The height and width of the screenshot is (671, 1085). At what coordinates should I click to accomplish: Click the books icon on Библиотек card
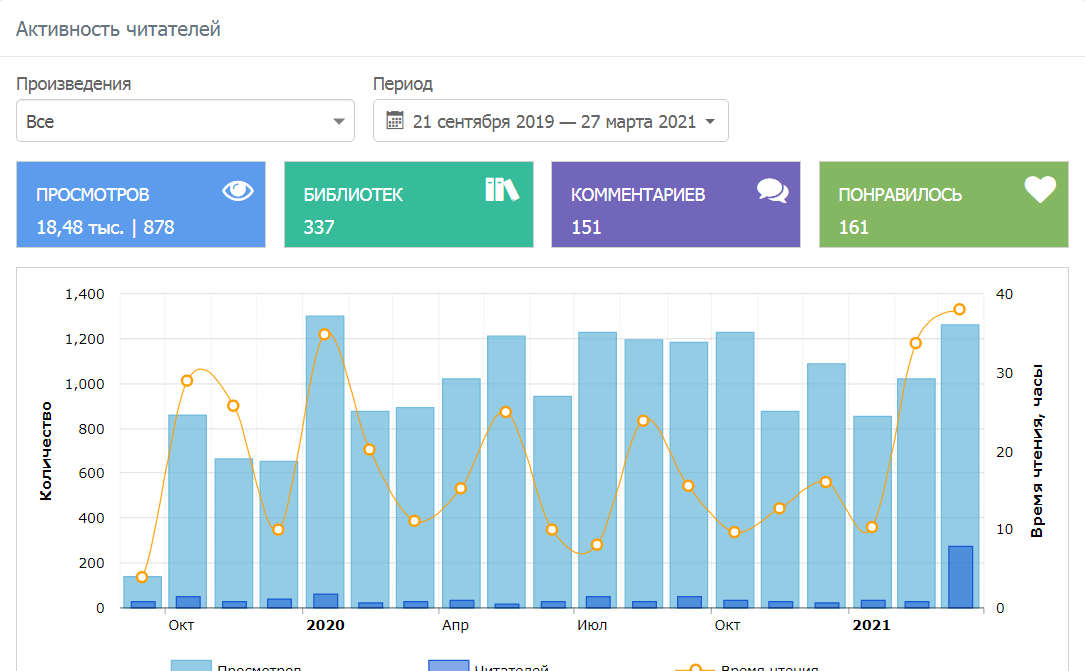tap(502, 190)
